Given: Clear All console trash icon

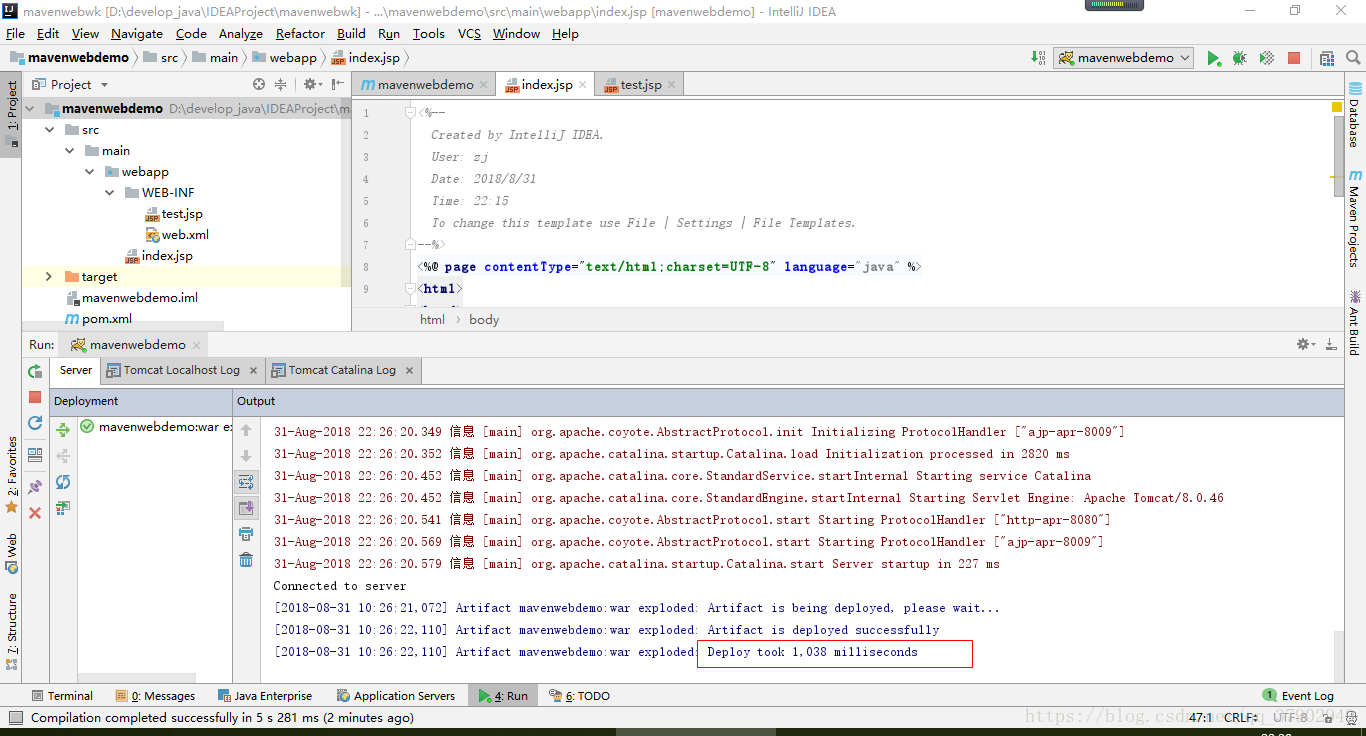Looking at the screenshot, I should pyautogui.click(x=246, y=560).
